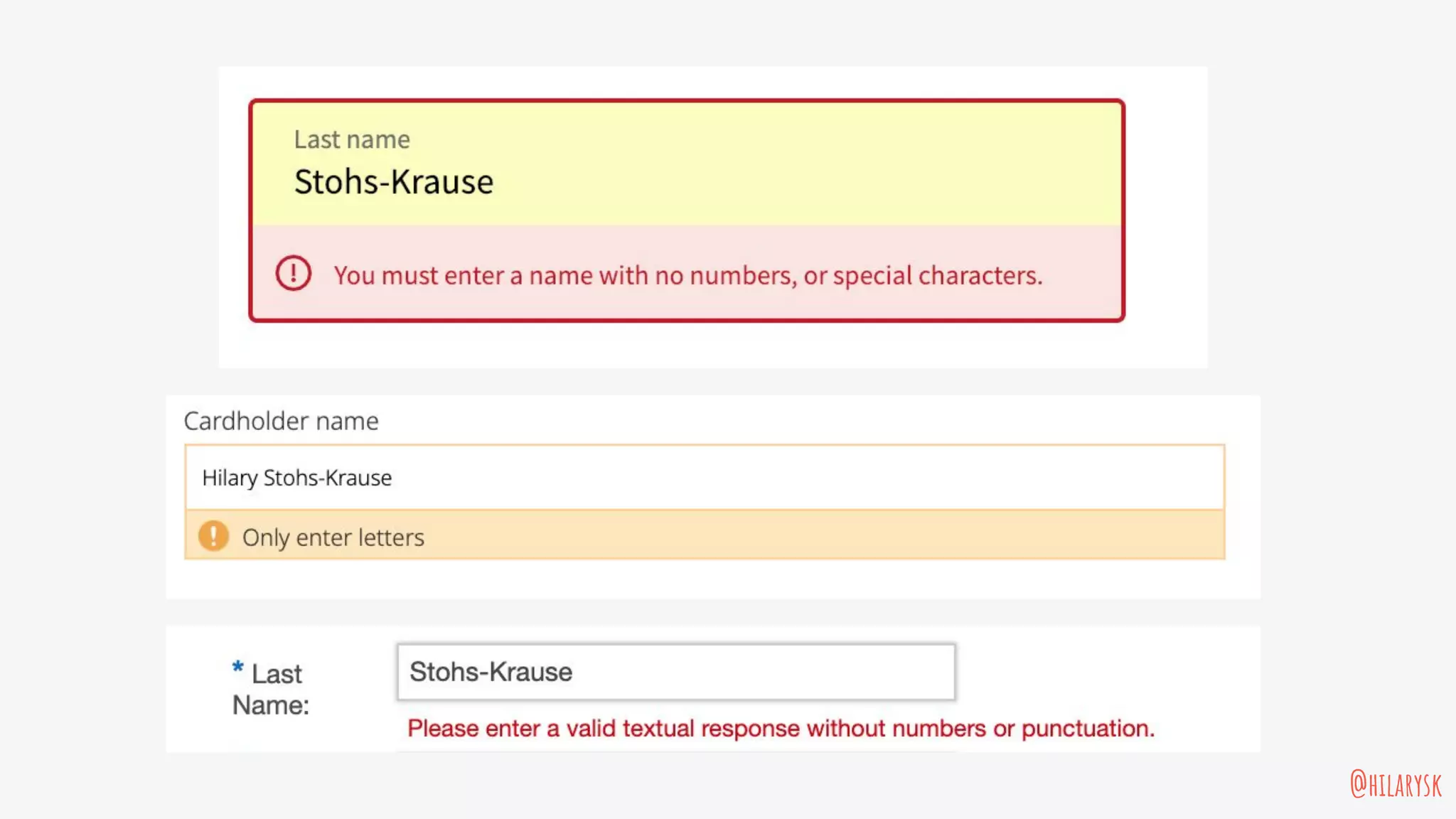The image size is (1456, 819).
Task: Click into the Cardholder name input box
Action: coord(704,478)
